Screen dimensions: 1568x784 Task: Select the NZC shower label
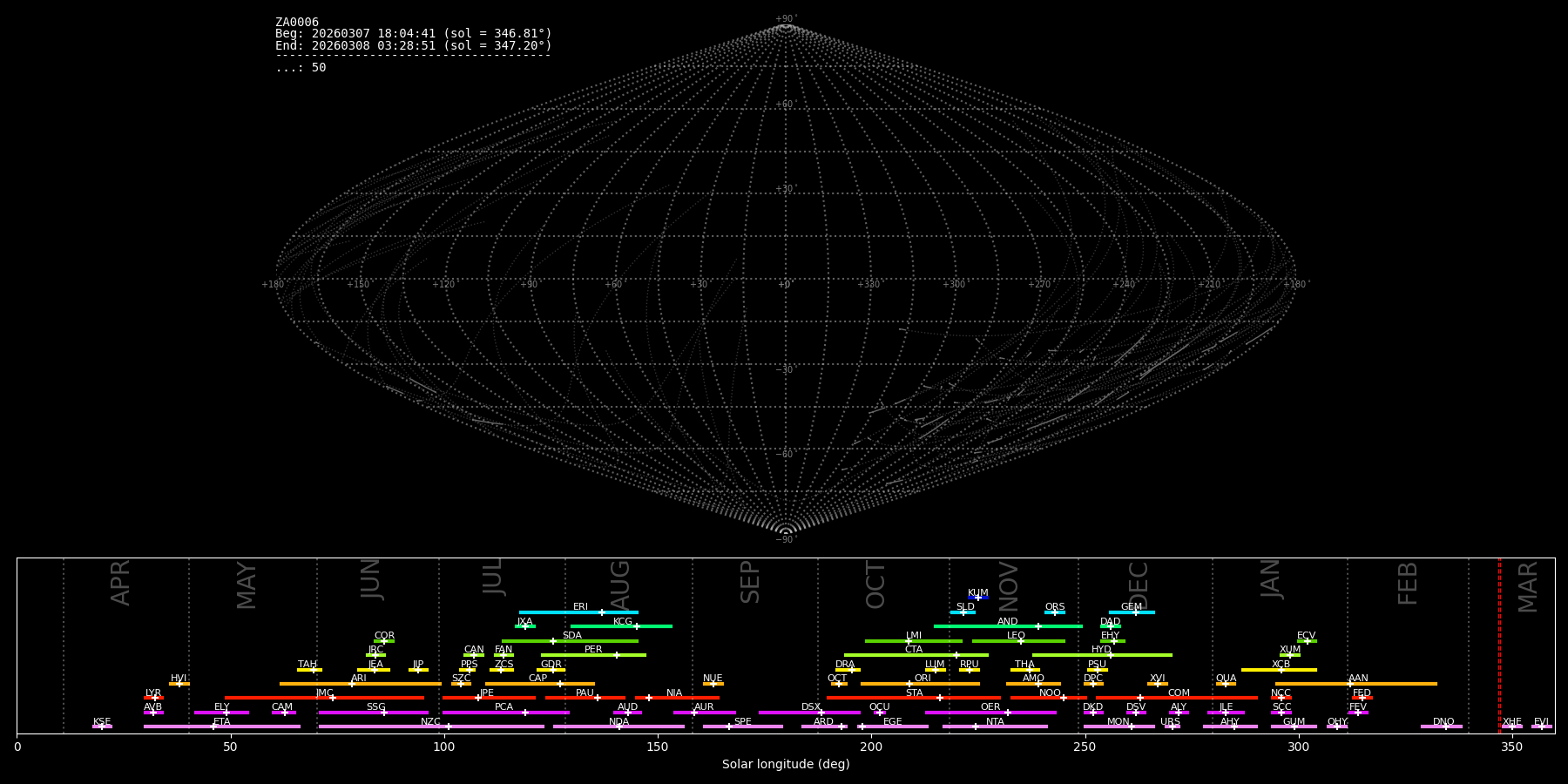(431, 722)
